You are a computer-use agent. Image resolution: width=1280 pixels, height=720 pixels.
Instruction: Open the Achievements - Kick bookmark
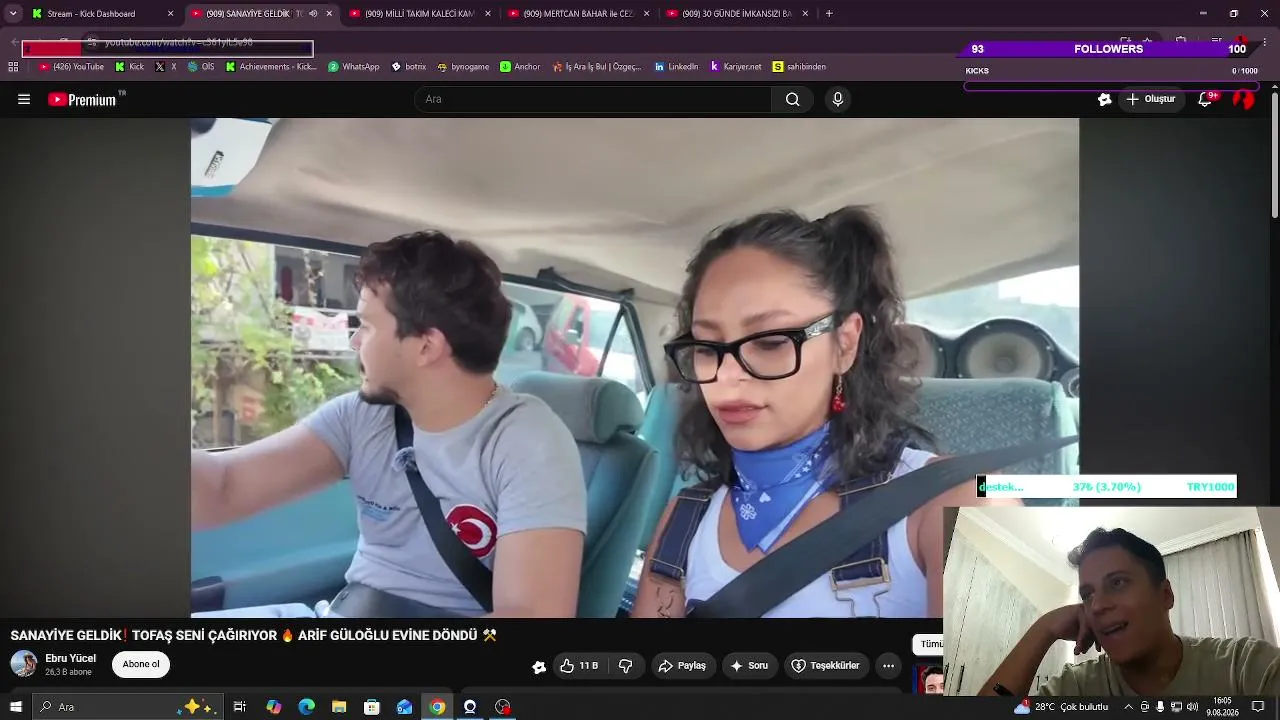click(x=271, y=67)
